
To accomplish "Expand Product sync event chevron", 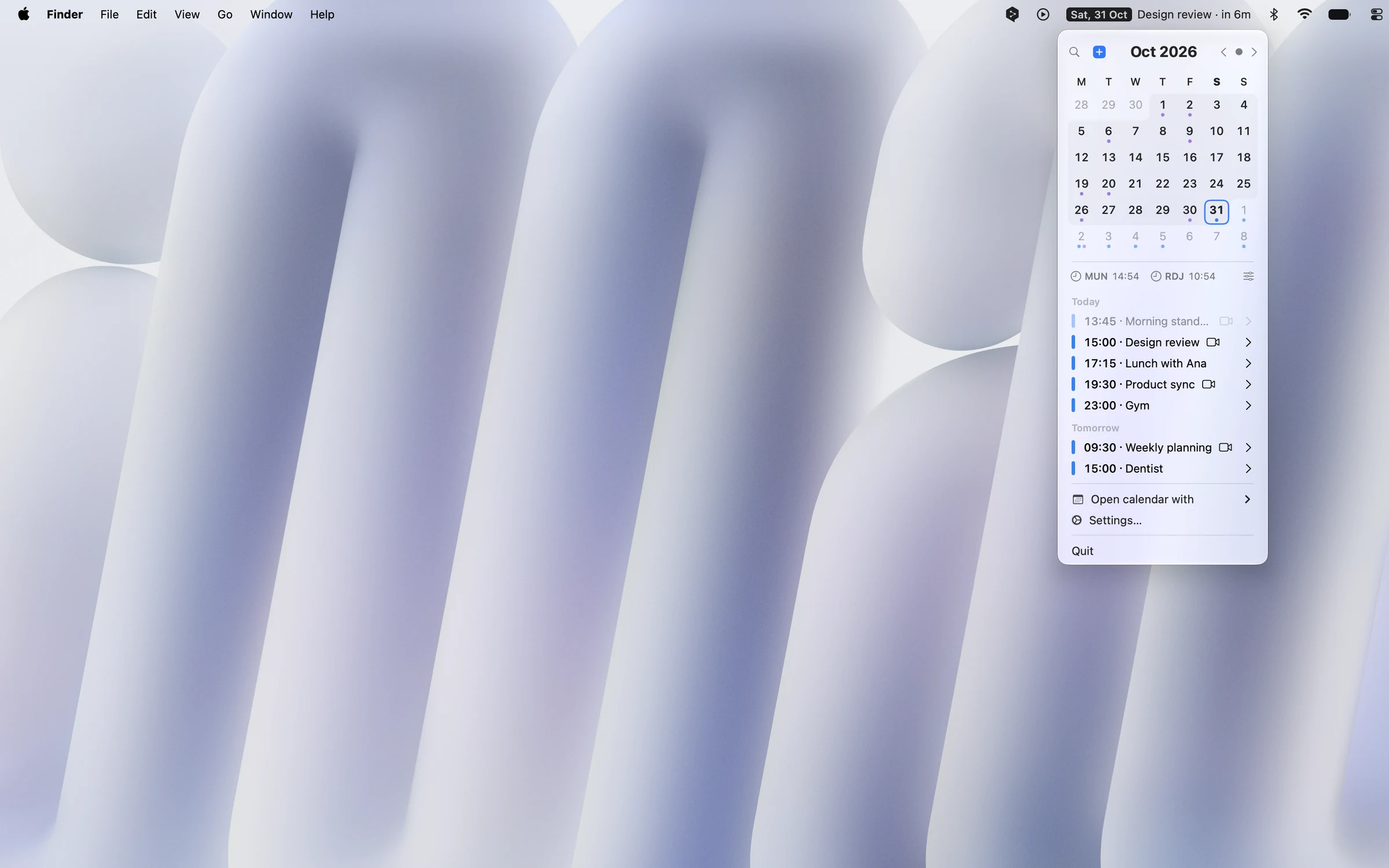I will (x=1248, y=384).
